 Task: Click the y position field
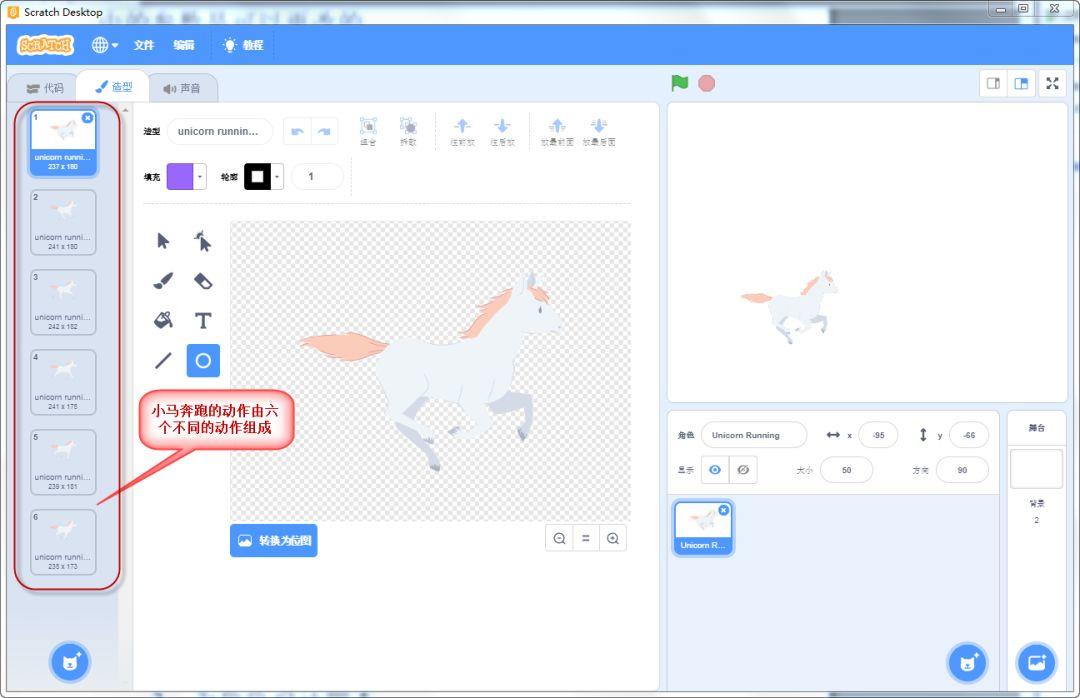(968, 435)
